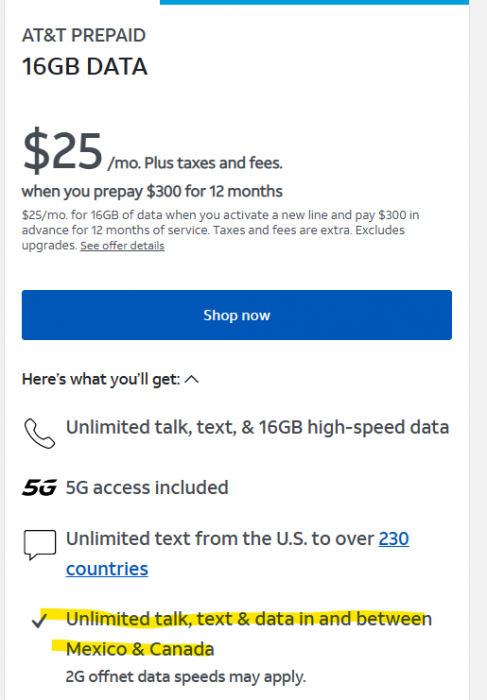Viewport: 487px width, 700px height.
Task: Open the 230 countries link
Action: click(x=237, y=554)
